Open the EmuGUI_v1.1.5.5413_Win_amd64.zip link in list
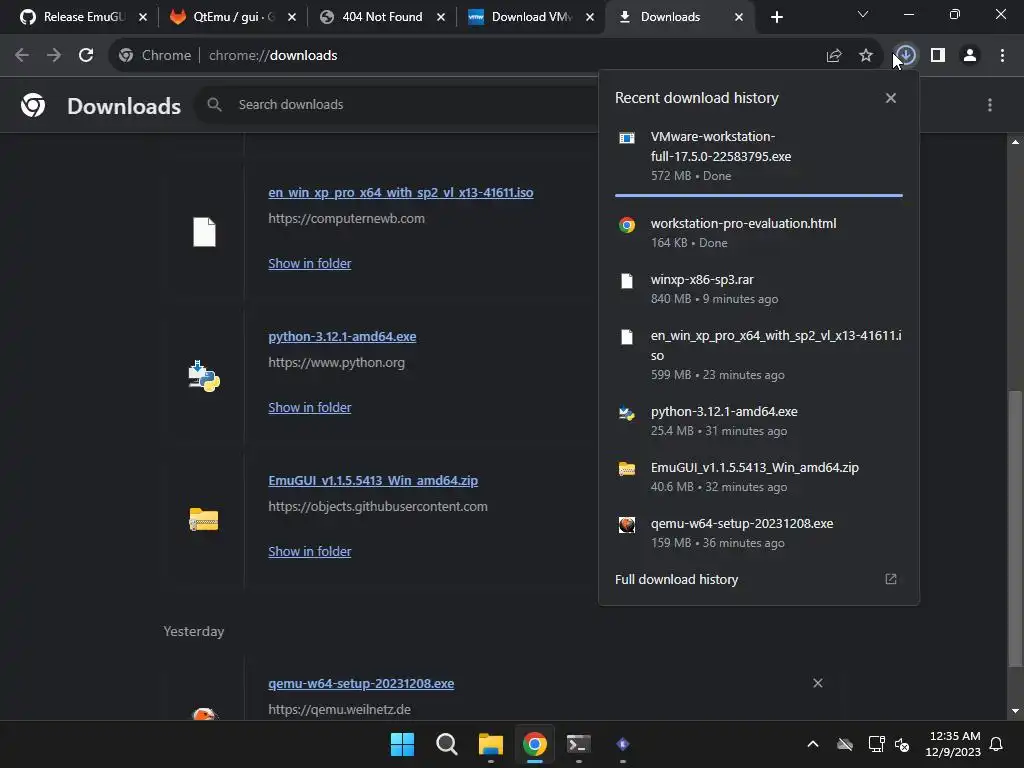This screenshot has height=768, width=1024. pos(373,481)
